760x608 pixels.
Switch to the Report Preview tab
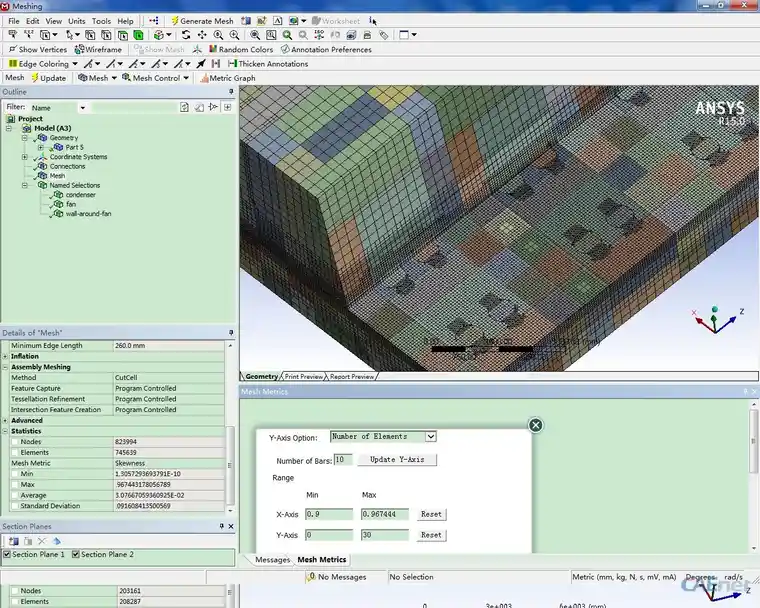(352, 376)
